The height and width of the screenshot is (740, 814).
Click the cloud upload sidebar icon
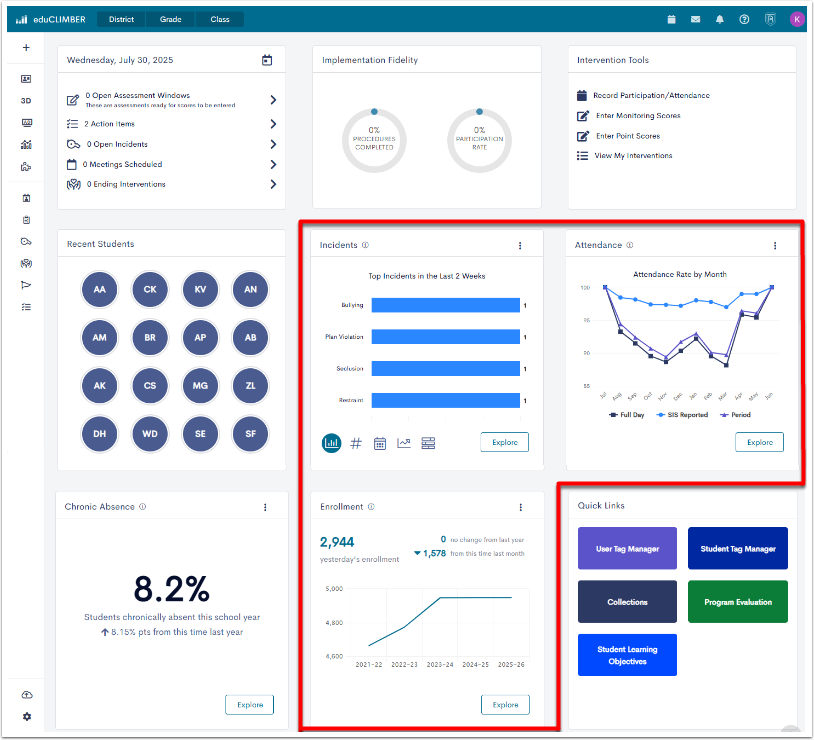coord(26,695)
